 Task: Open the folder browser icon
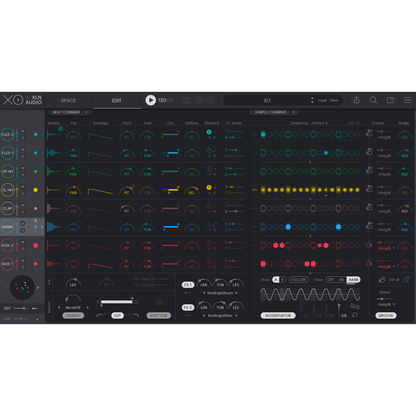(390, 100)
